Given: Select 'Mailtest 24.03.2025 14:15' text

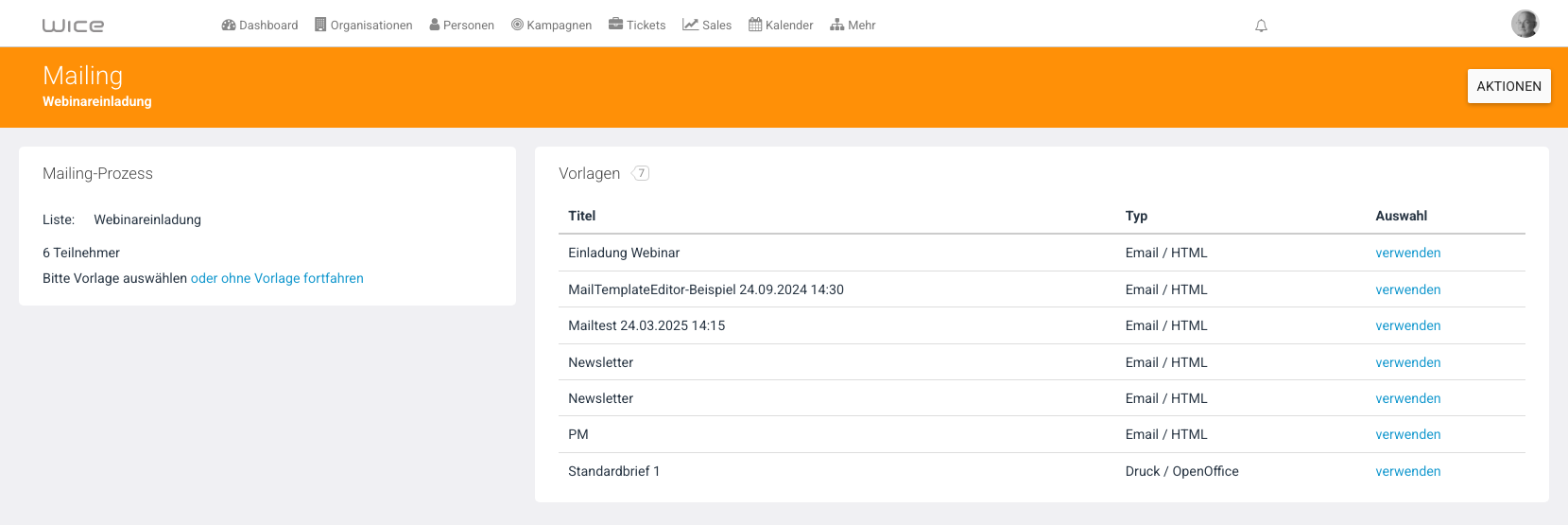Looking at the screenshot, I should tap(646, 325).
